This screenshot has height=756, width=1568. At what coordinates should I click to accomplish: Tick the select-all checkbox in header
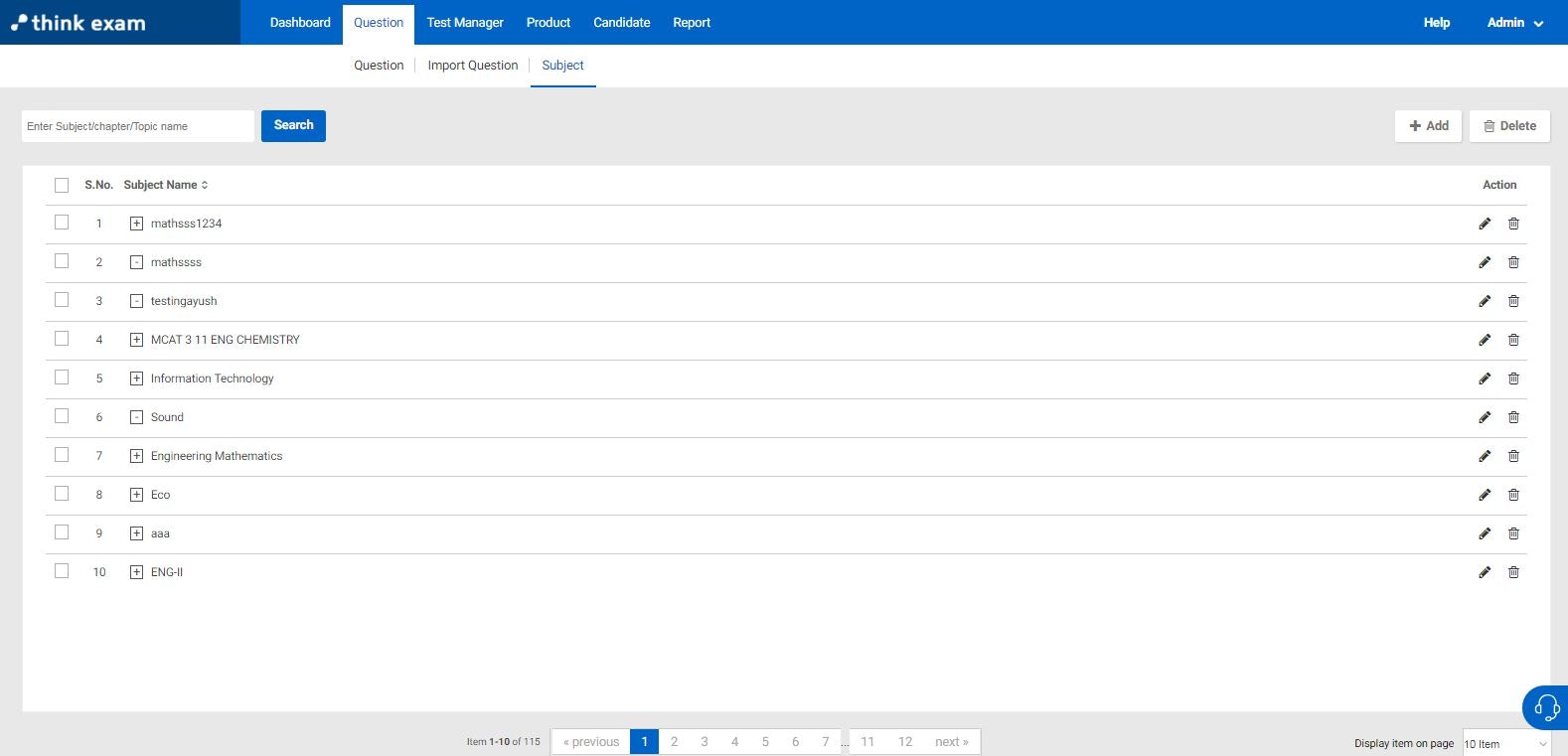point(62,185)
